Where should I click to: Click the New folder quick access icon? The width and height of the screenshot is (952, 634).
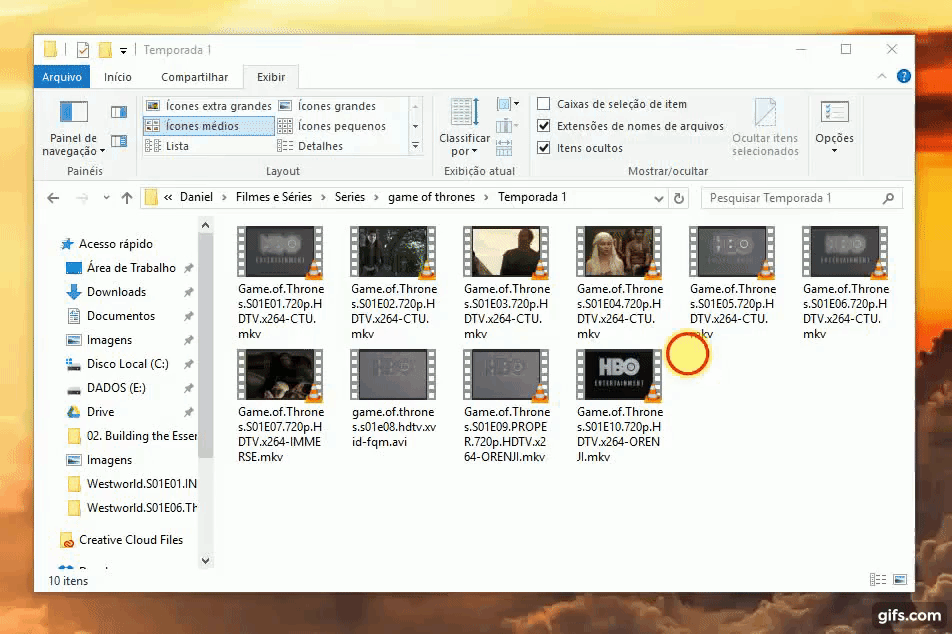[x=105, y=50]
